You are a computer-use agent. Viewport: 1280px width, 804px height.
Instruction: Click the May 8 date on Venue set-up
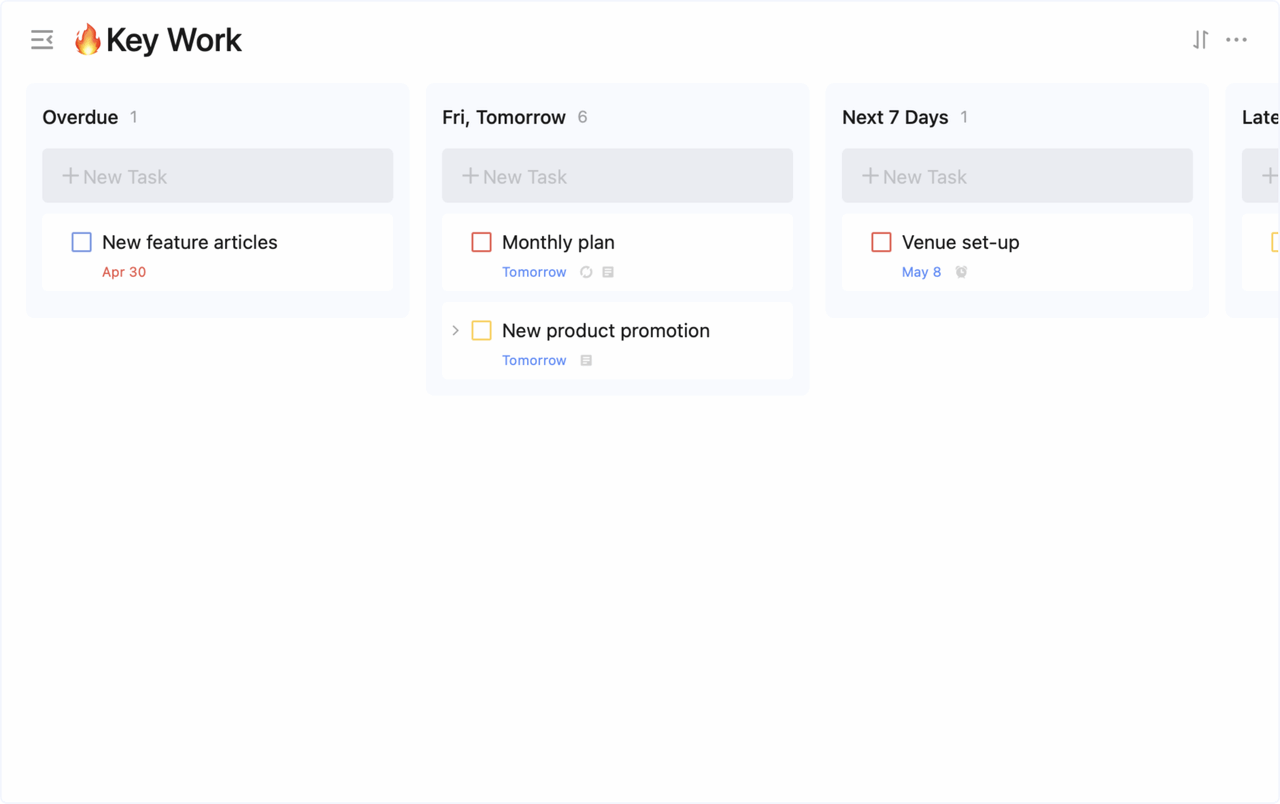pyautogui.click(x=921, y=272)
